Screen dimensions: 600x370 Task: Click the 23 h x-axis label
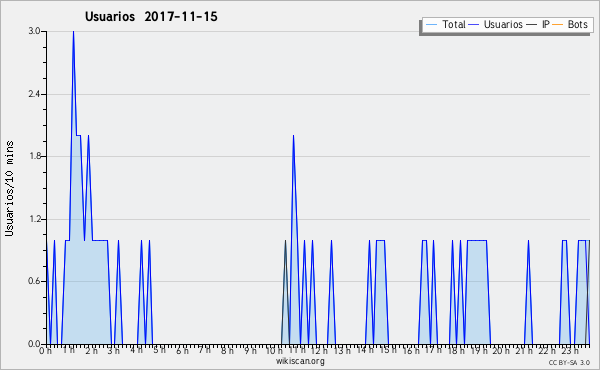pos(569,350)
